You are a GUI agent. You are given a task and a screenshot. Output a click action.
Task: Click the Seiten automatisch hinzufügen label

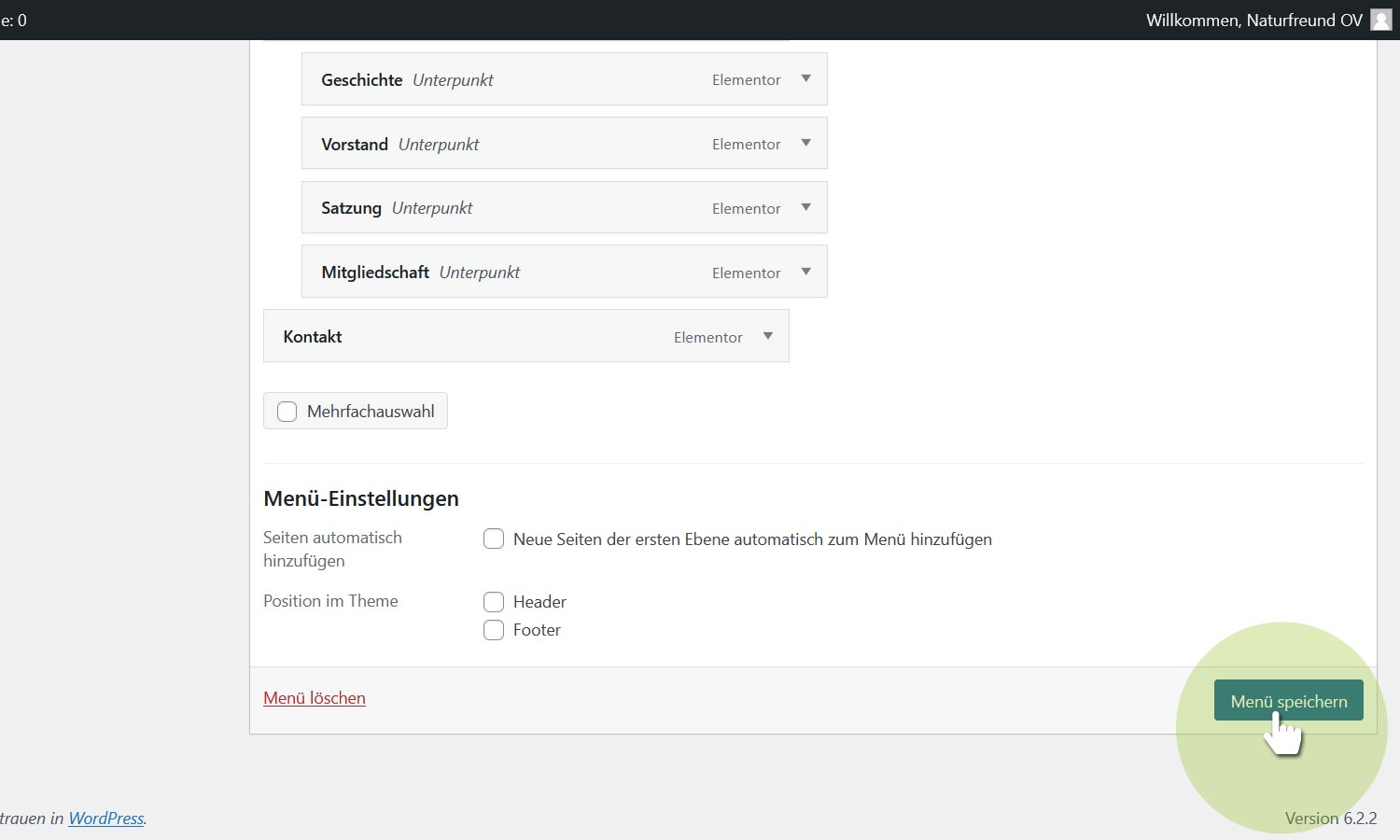click(x=332, y=549)
